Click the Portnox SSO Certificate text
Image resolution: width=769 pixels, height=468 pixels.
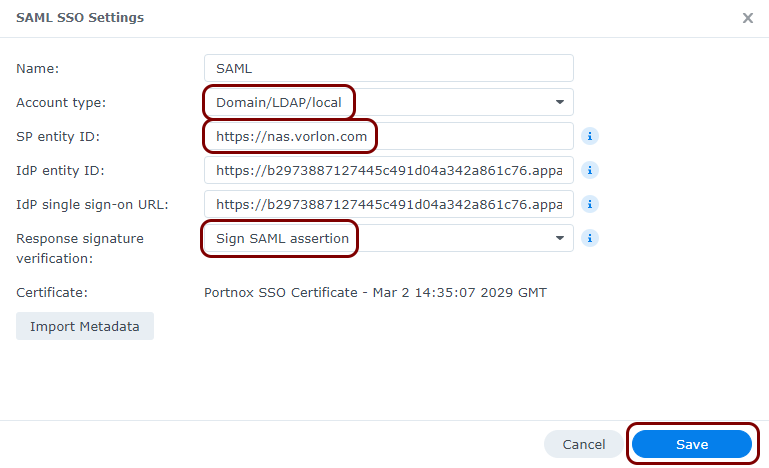pyautogui.click(x=375, y=293)
